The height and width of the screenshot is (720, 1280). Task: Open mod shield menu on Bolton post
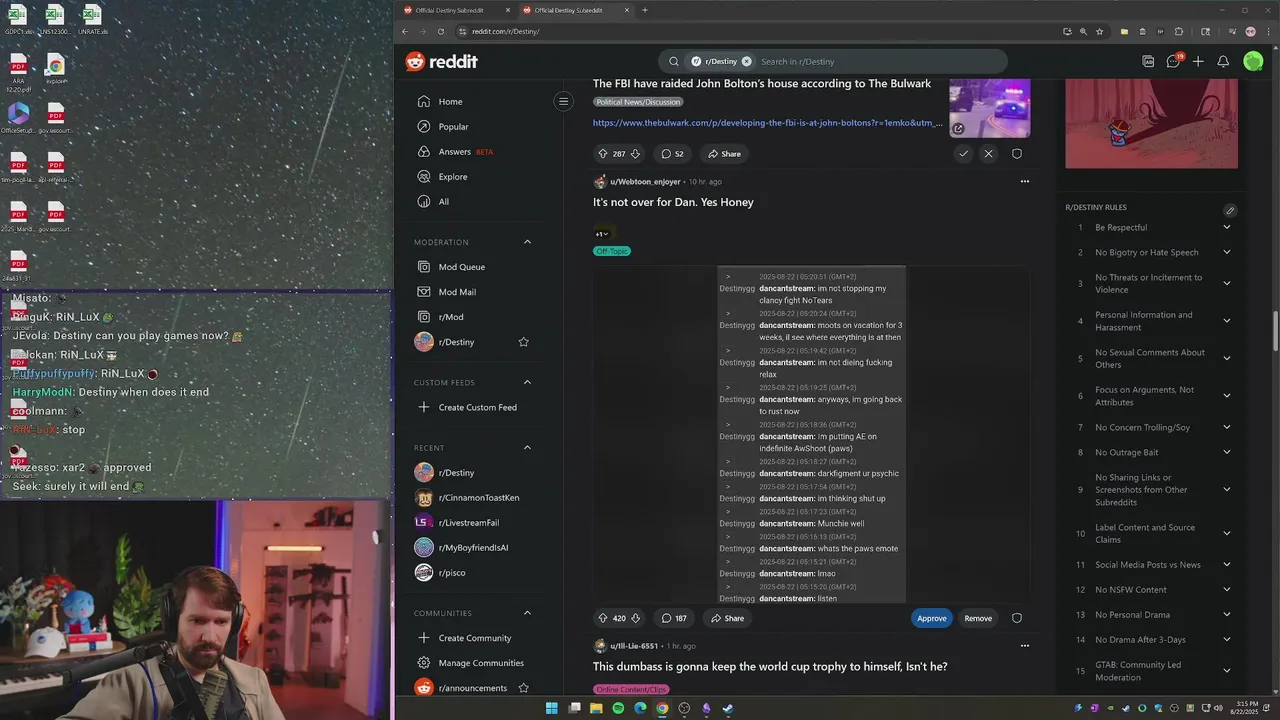tap(1017, 154)
